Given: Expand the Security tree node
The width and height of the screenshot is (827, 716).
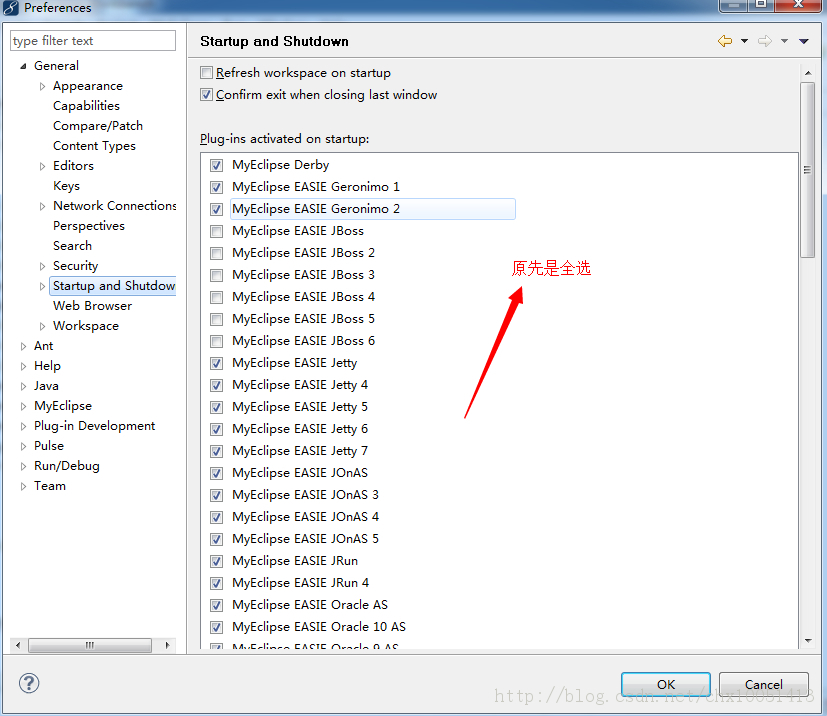Looking at the screenshot, I should [x=42, y=266].
